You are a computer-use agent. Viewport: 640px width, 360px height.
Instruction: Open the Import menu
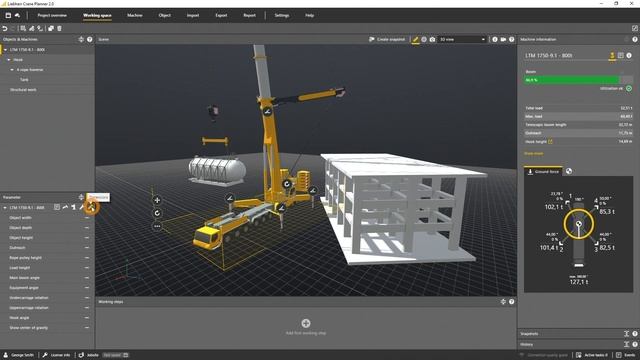(x=193, y=16)
